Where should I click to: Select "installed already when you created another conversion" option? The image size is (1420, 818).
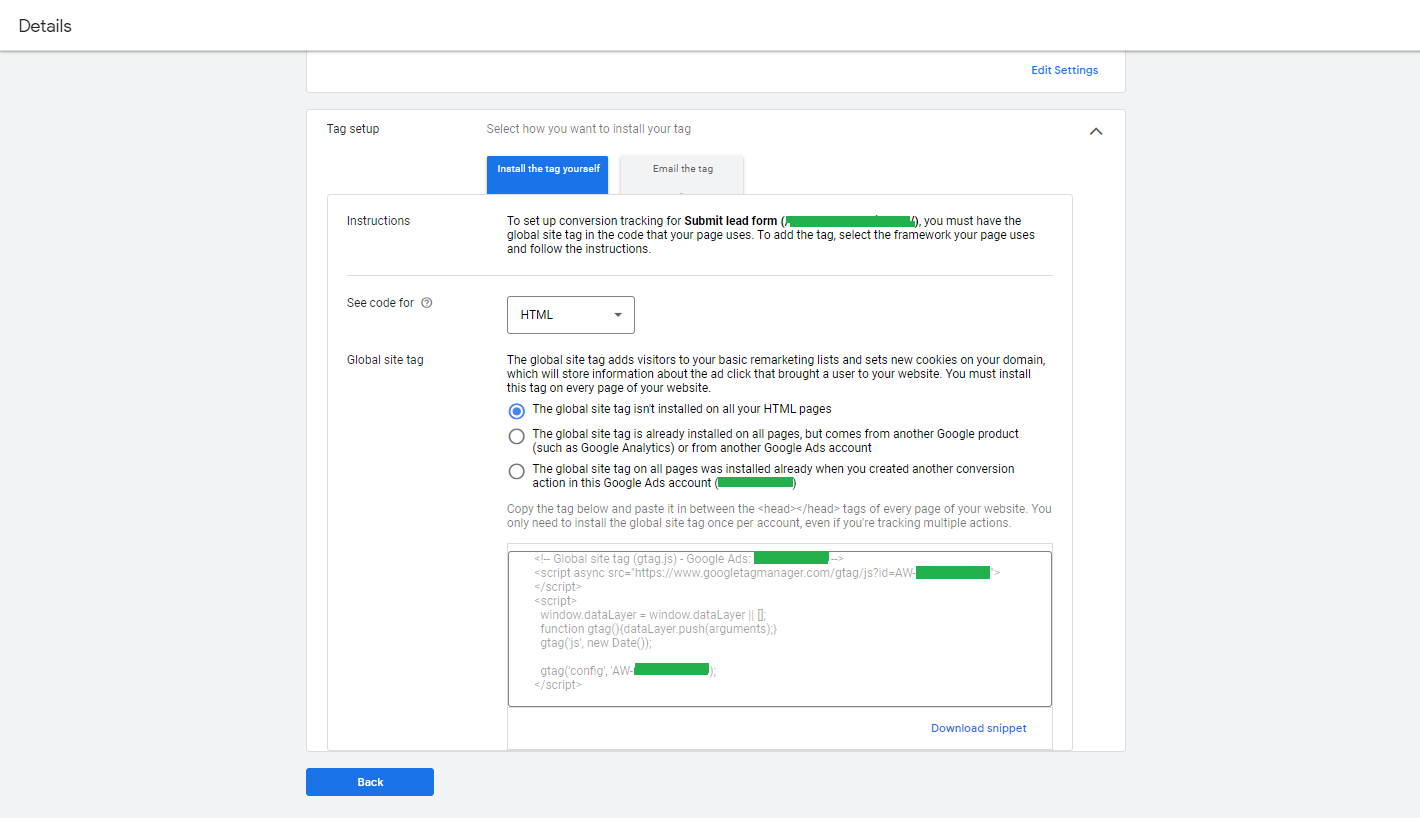(516, 471)
